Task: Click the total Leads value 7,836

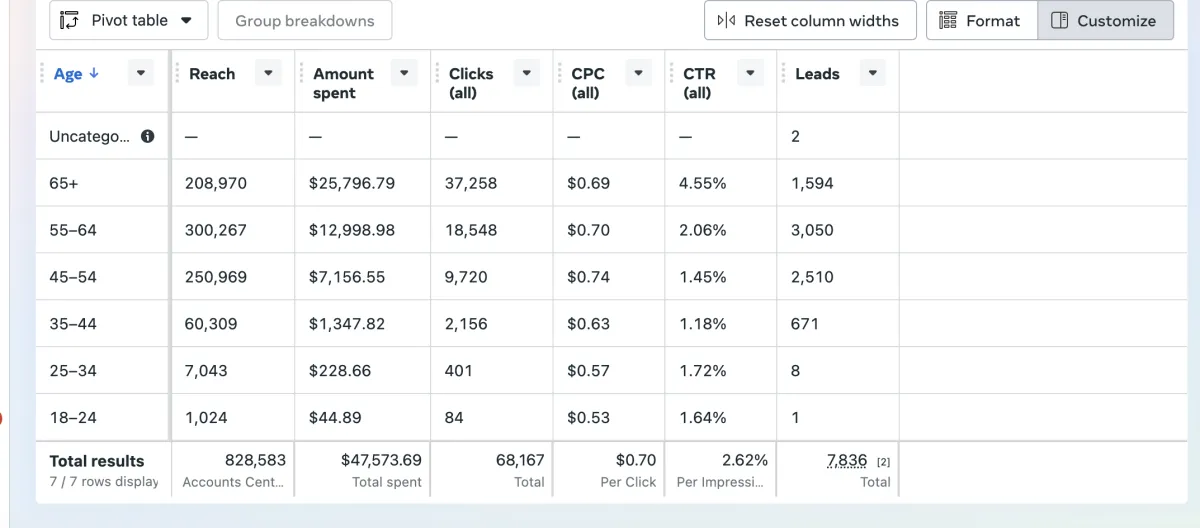Action: pyautogui.click(x=847, y=461)
